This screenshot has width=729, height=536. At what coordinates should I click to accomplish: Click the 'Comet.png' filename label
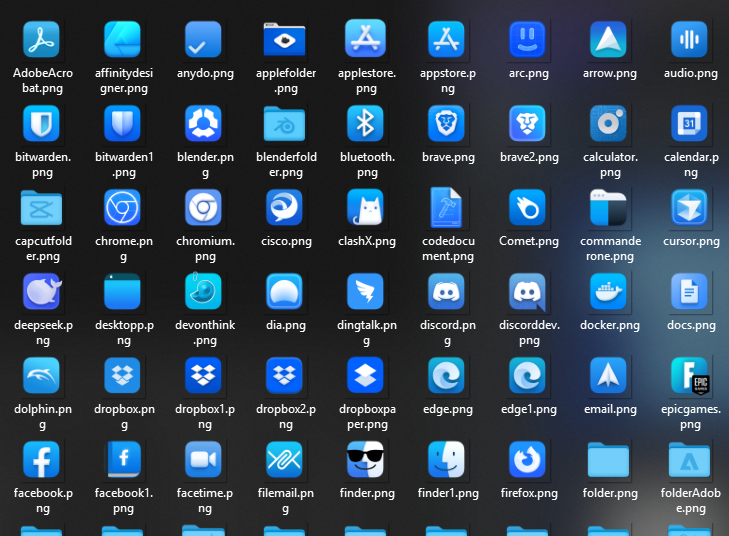[x=529, y=241]
